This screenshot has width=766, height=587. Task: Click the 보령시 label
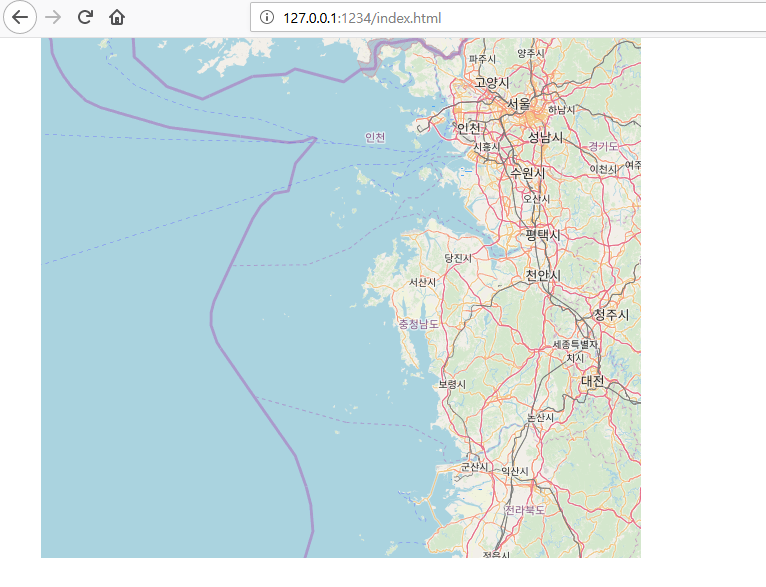coord(452,384)
